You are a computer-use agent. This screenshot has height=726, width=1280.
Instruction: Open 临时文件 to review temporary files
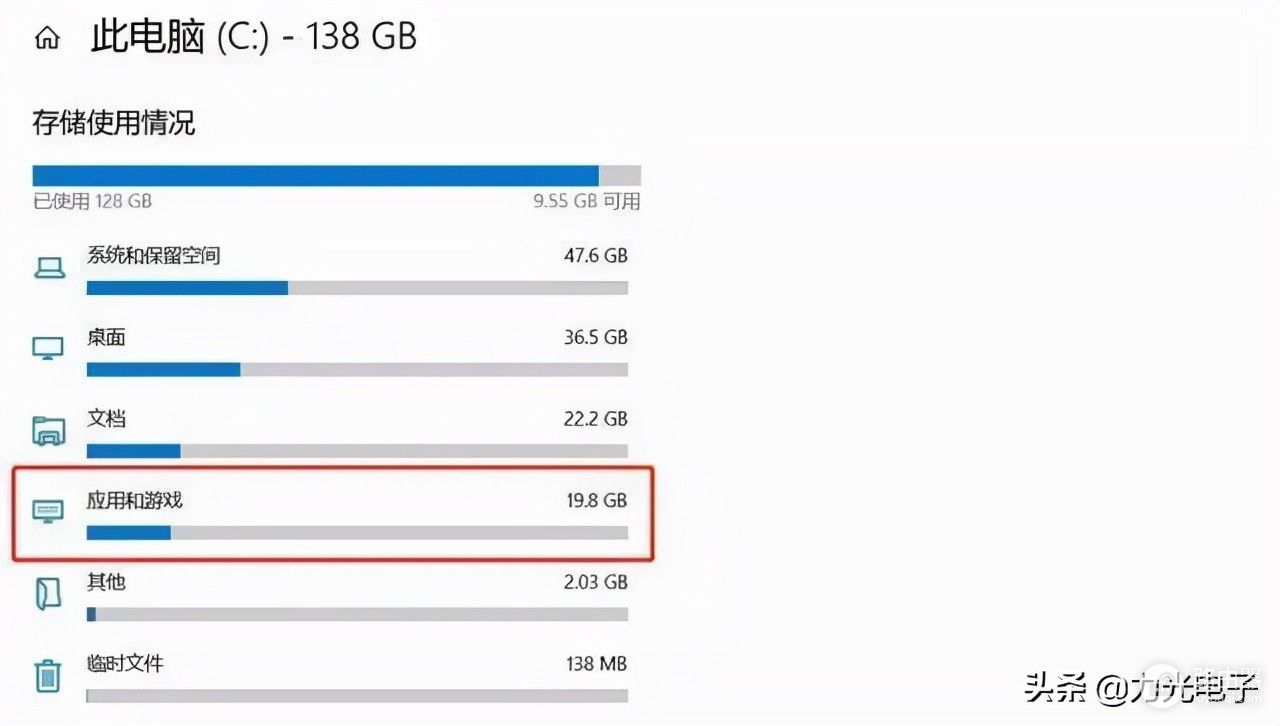(x=125, y=663)
